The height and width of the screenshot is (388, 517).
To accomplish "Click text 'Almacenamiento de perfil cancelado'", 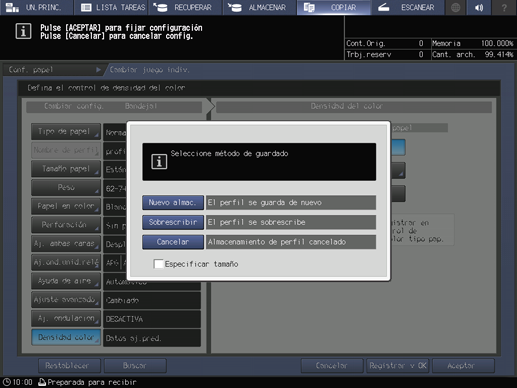I will [277, 242].
